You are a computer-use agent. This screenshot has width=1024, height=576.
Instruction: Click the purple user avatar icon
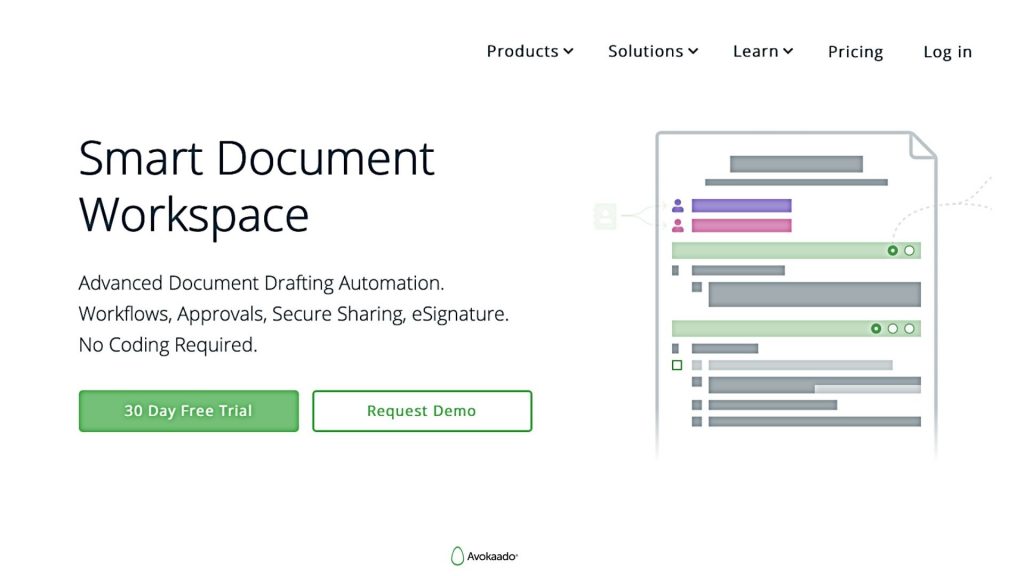[x=677, y=206]
